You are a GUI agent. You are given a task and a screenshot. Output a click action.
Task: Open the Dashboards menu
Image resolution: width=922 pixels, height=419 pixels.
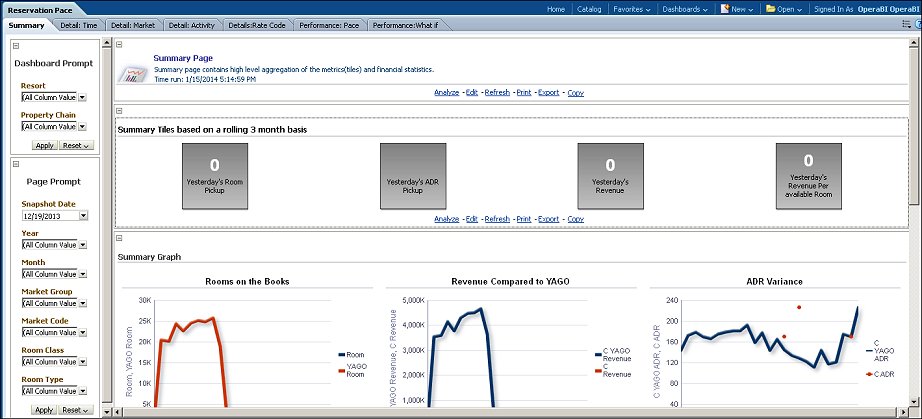[682, 8]
